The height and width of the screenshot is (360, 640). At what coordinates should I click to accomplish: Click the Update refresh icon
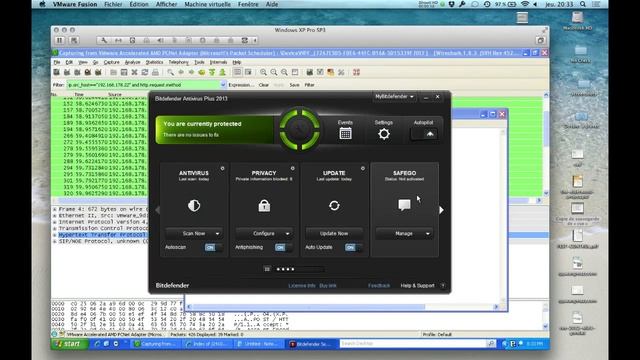[334, 205]
